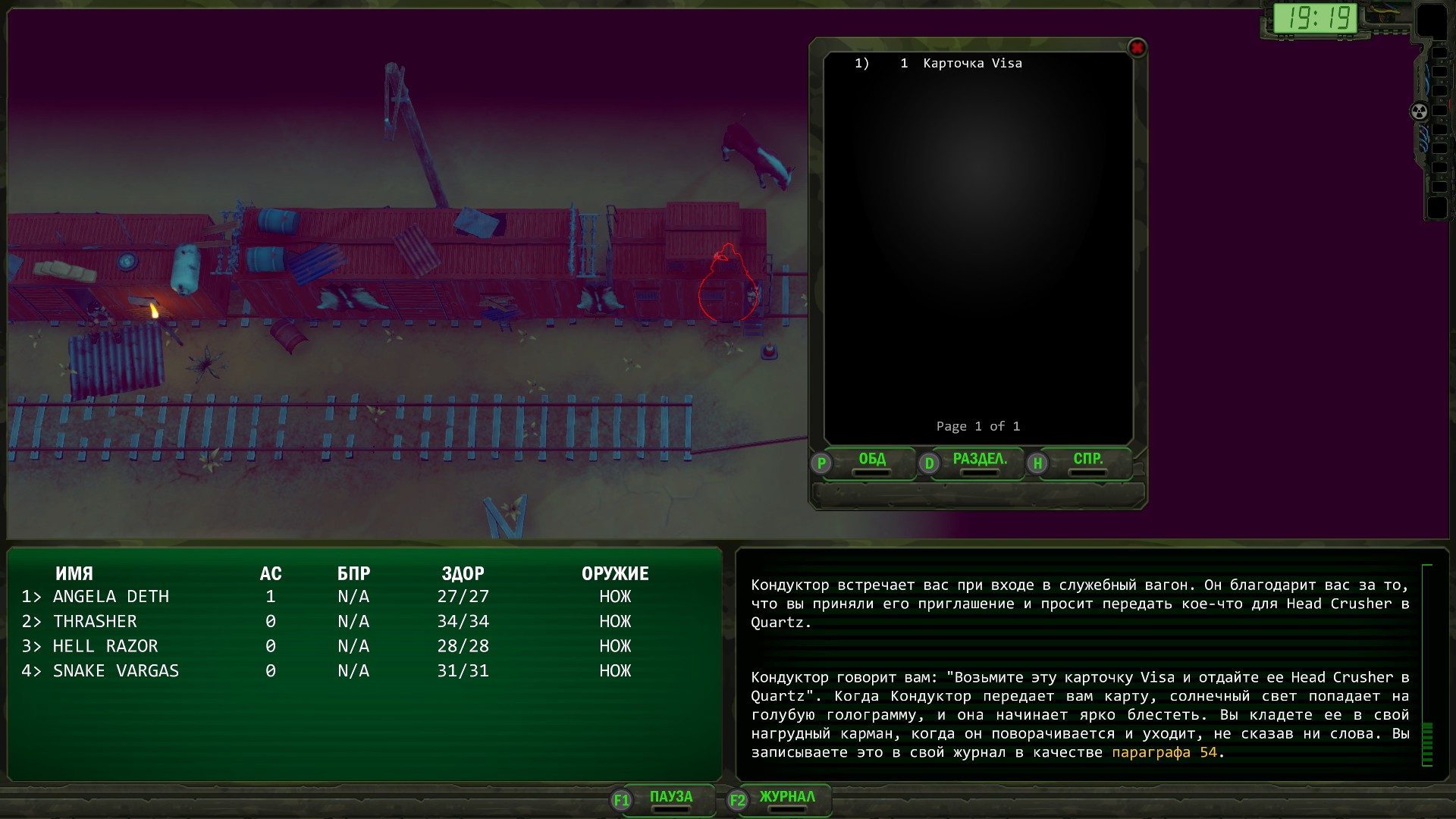The height and width of the screenshot is (819, 1456).
Task: Select party member Snake Vargas
Action: [115, 671]
